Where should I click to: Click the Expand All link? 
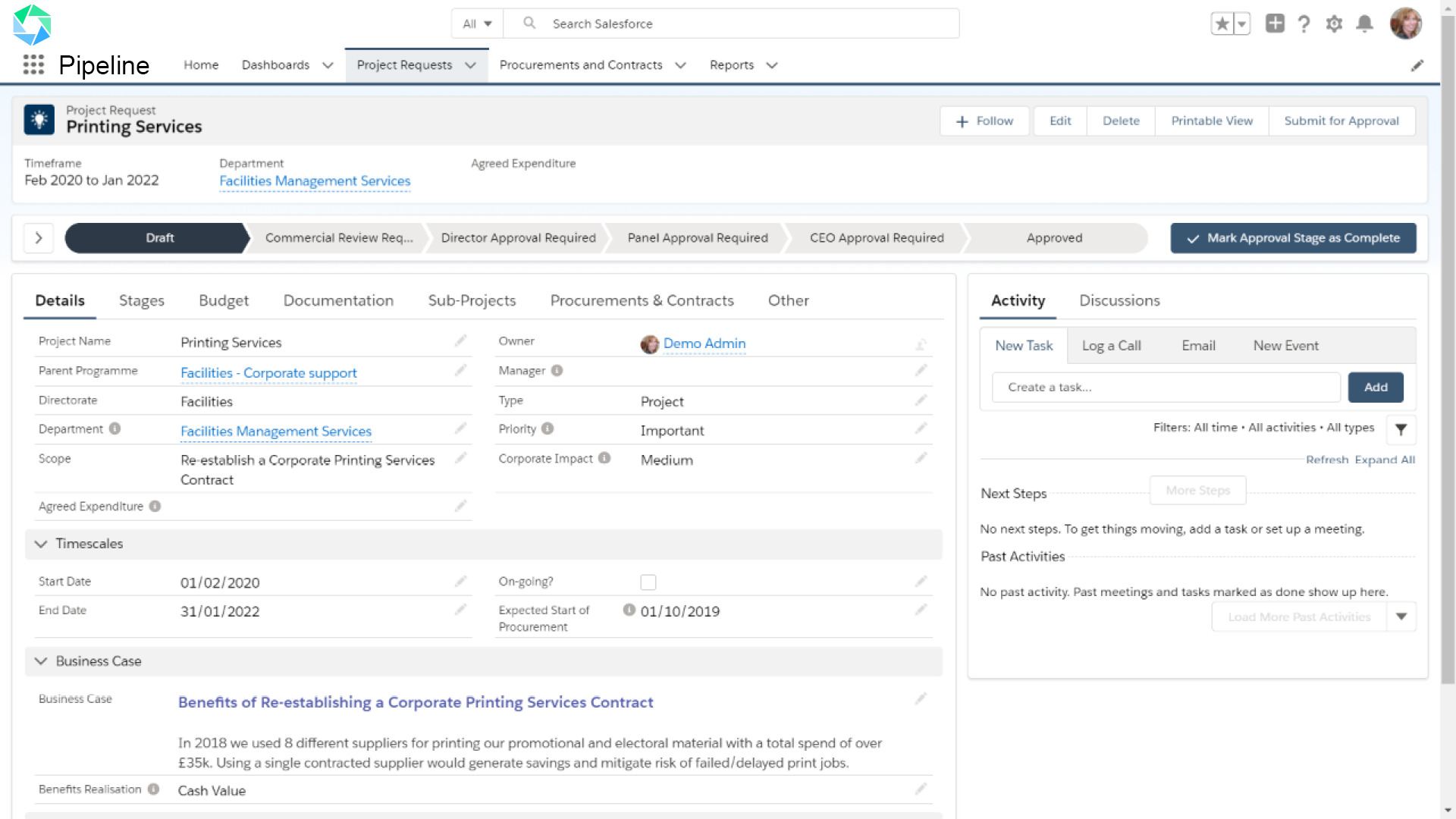point(1385,460)
